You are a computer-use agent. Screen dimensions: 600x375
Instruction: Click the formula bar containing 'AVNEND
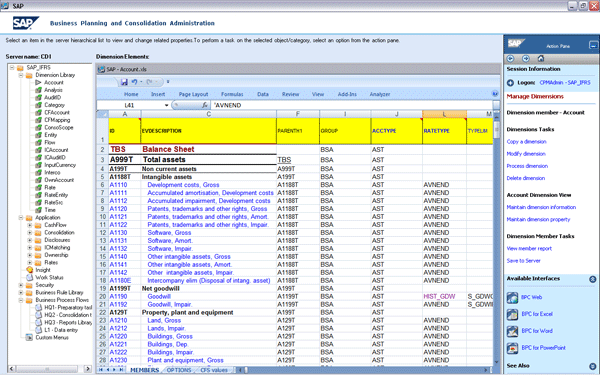coord(352,105)
